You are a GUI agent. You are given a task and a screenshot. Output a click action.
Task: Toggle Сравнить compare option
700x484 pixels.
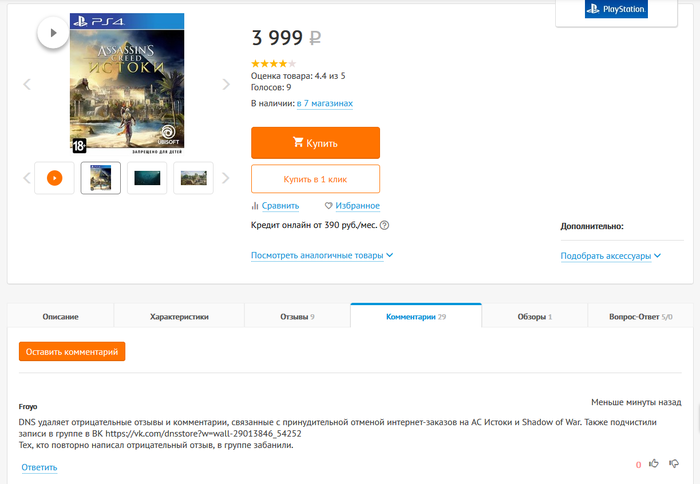275,205
